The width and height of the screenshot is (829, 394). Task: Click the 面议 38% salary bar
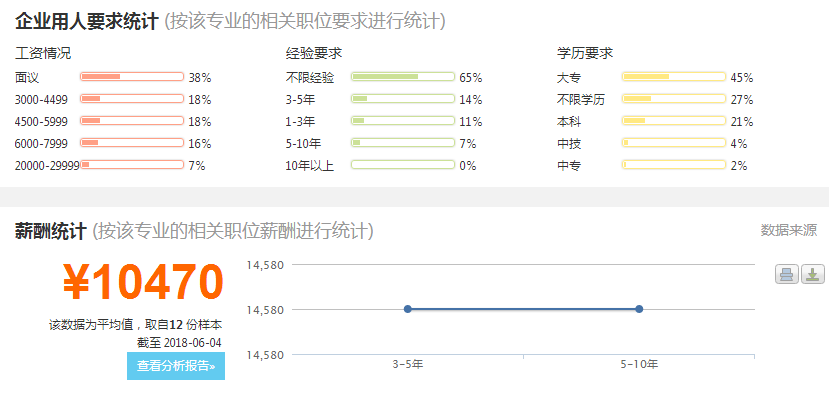coord(132,77)
